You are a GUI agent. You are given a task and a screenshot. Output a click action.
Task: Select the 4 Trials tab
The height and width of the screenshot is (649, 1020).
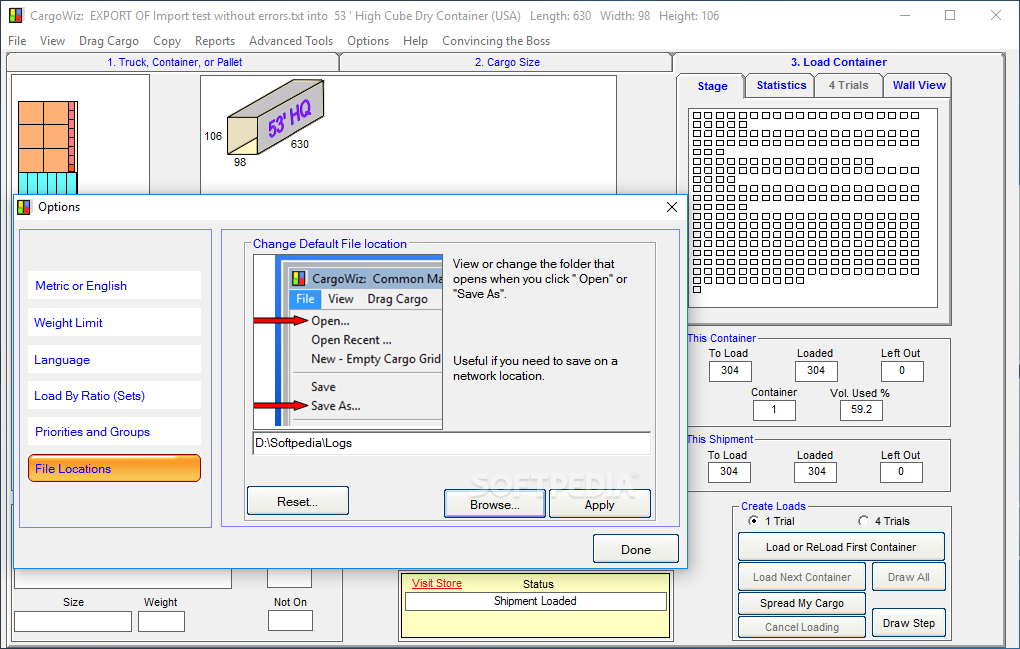[848, 85]
